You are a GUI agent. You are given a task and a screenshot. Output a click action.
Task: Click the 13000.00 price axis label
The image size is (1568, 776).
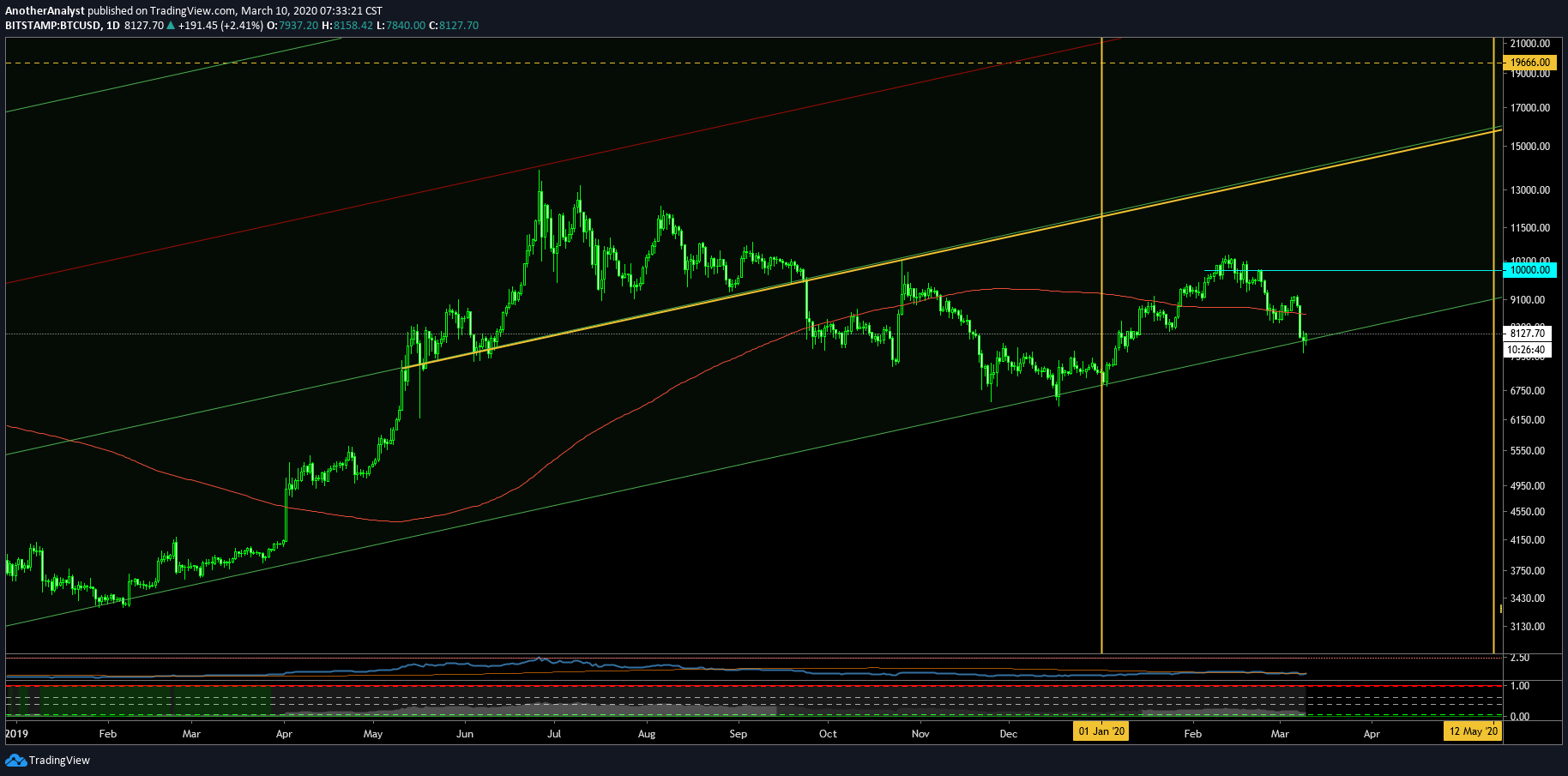(1530, 190)
